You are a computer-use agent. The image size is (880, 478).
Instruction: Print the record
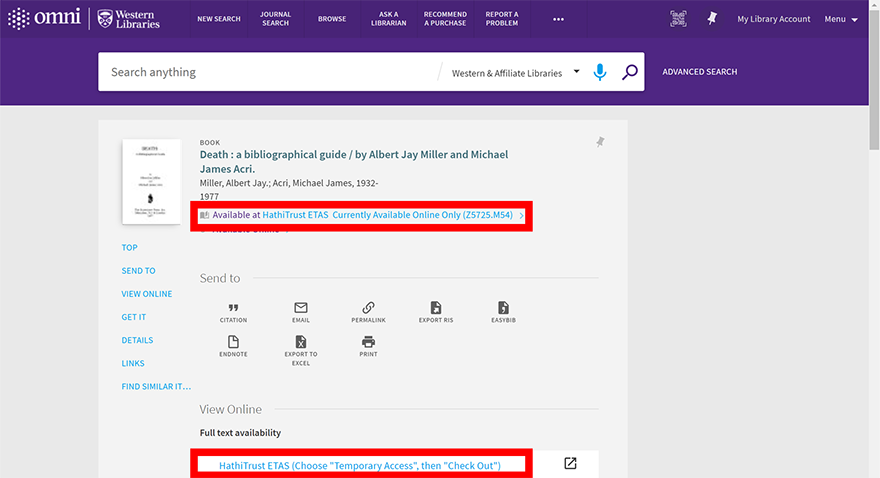pyautogui.click(x=368, y=347)
